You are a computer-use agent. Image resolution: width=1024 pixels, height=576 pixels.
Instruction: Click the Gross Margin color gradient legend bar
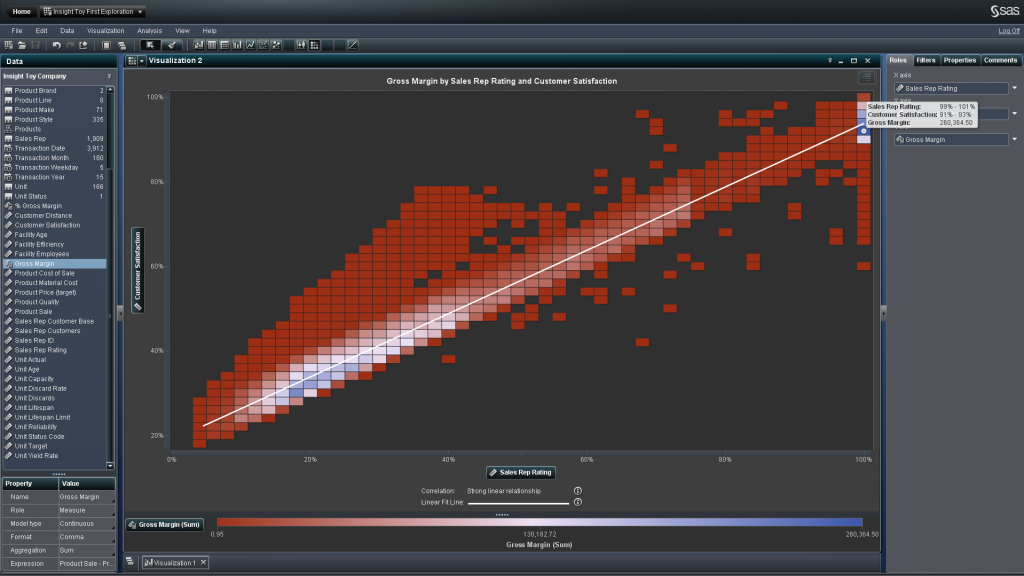(x=539, y=522)
